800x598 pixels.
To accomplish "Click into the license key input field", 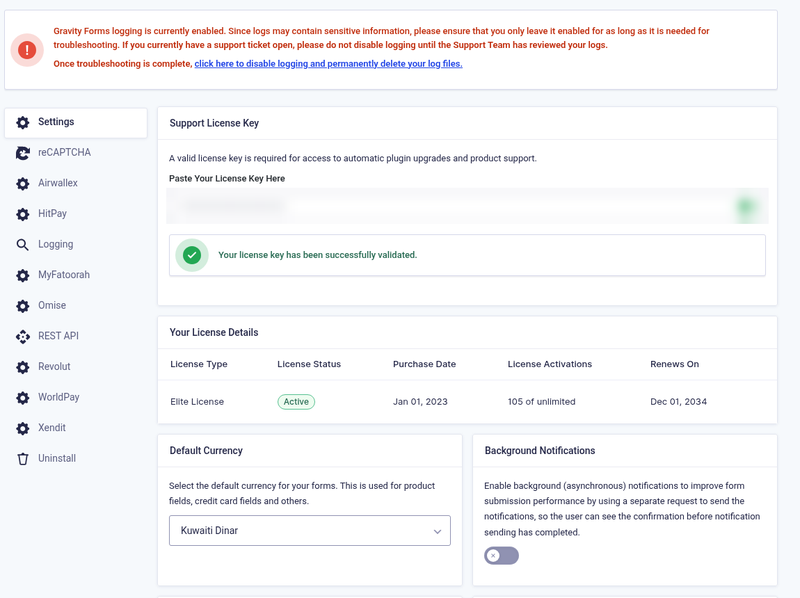I will 467,206.
